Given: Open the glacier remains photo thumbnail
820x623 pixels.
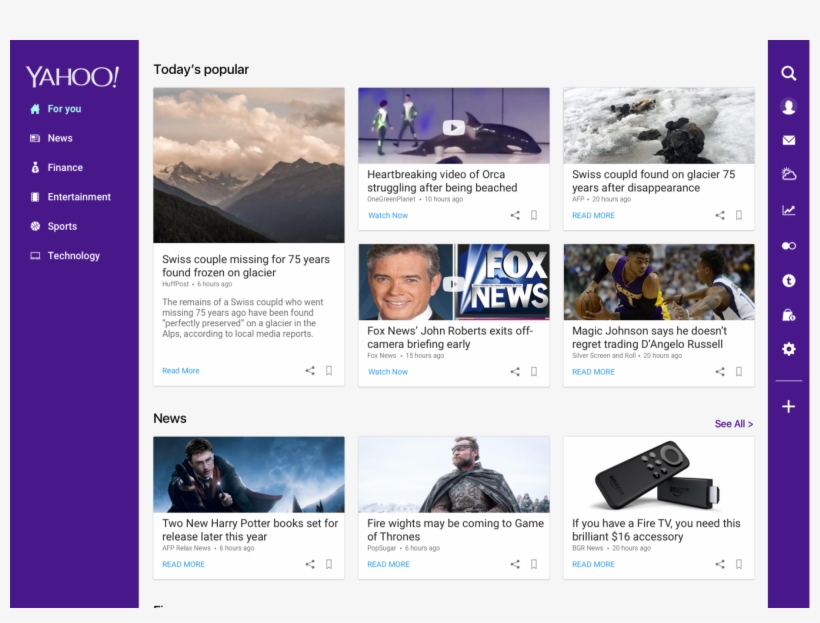Looking at the screenshot, I should tap(659, 126).
